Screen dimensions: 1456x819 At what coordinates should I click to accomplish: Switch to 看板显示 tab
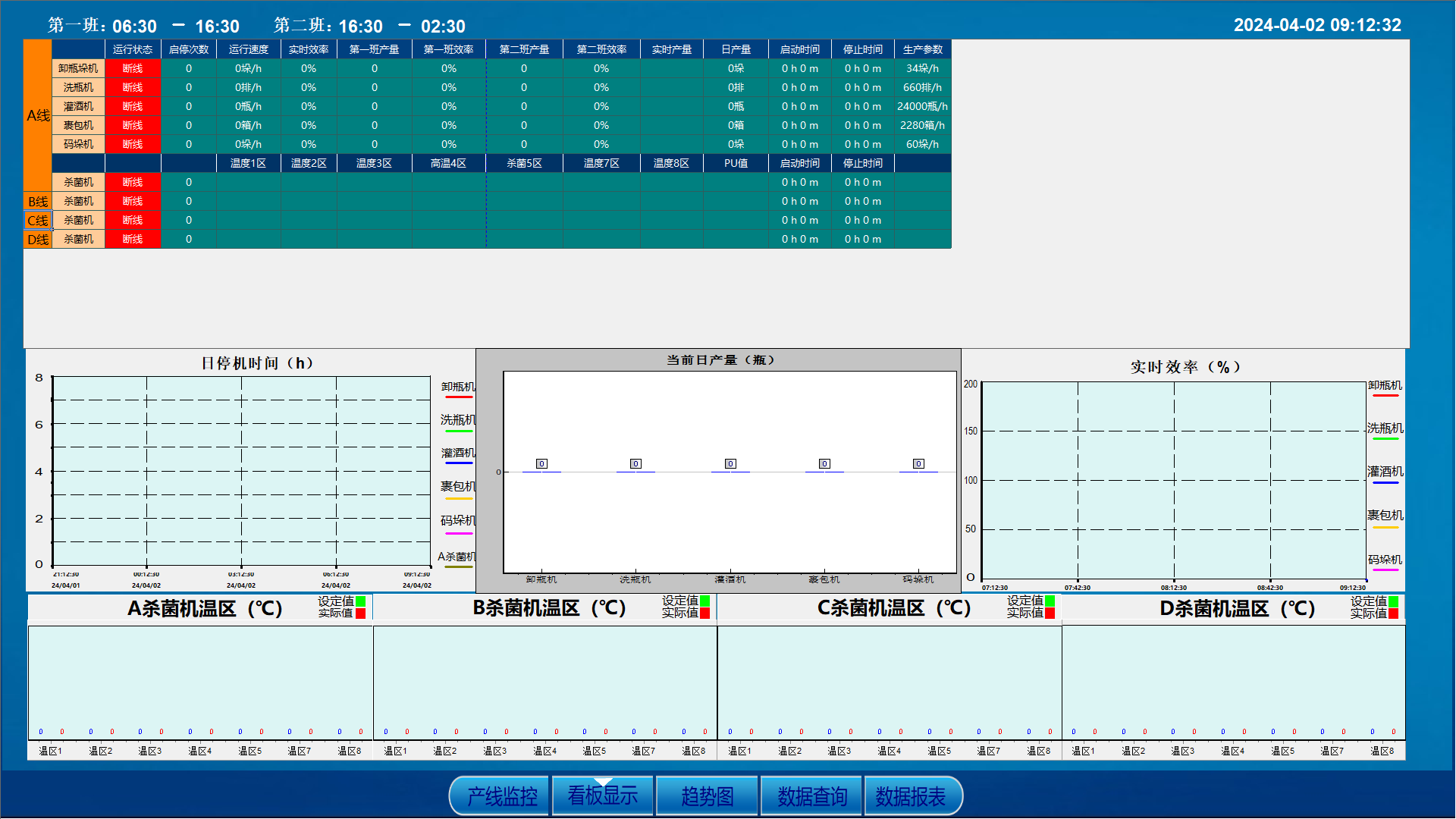(603, 796)
